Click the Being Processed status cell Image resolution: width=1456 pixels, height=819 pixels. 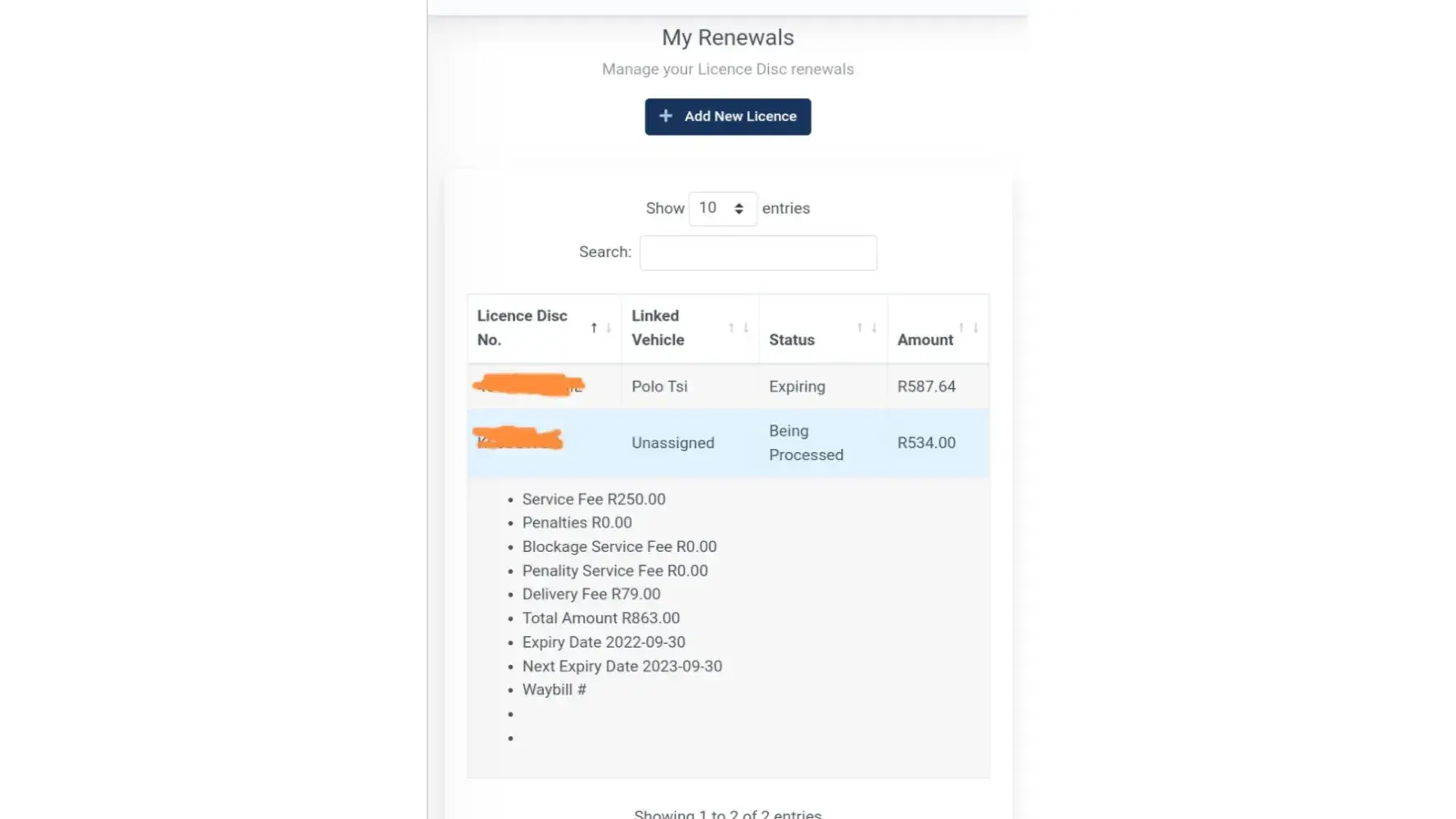tap(806, 443)
